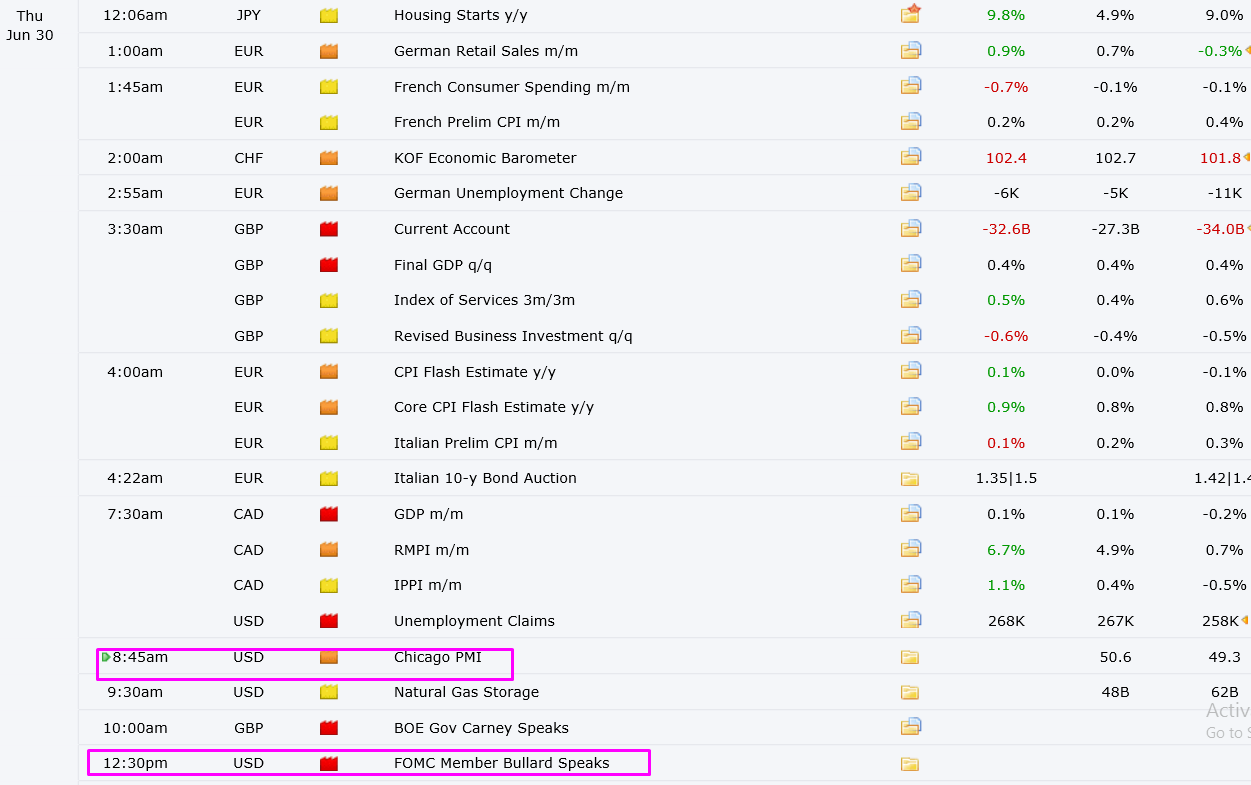Screen dimensions: 1251x785
Task: Open detail folder for Core CPI Flash Estimate y/y
Action: pos(910,407)
